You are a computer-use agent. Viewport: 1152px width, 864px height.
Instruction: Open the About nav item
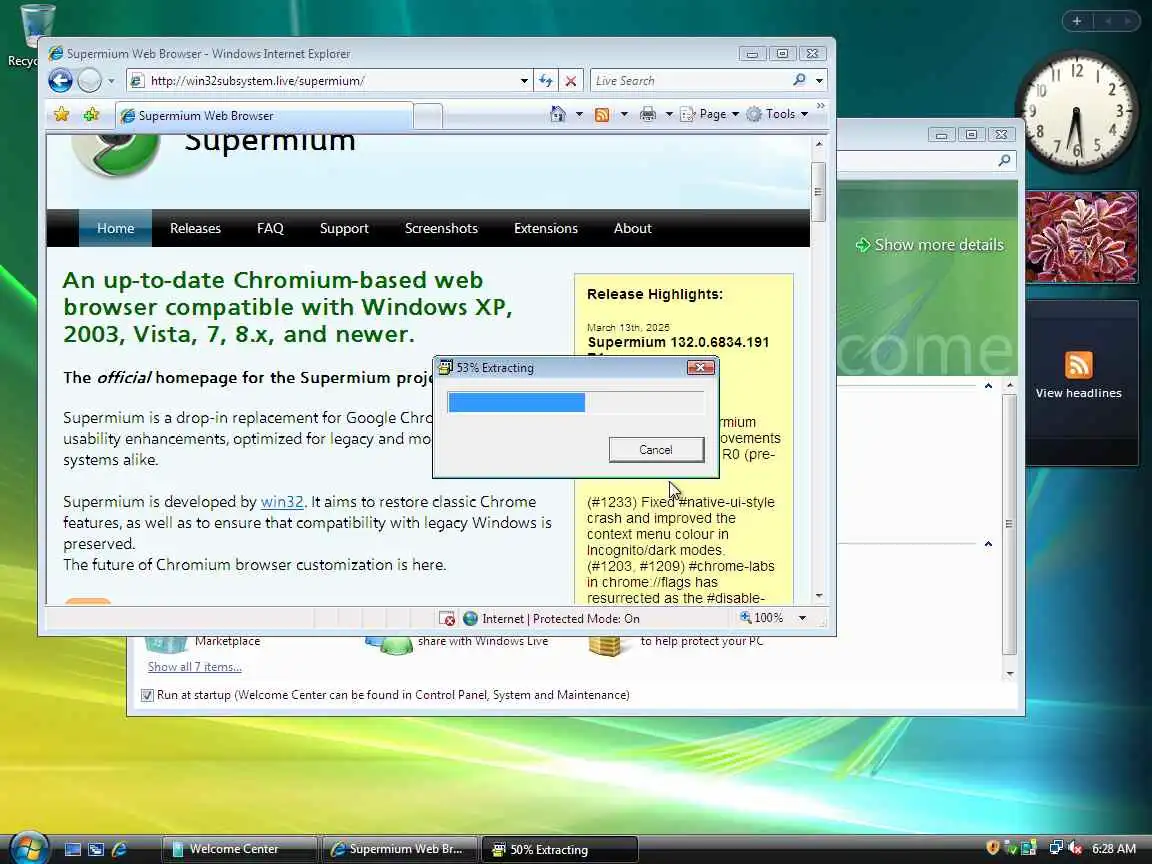coord(633,228)
